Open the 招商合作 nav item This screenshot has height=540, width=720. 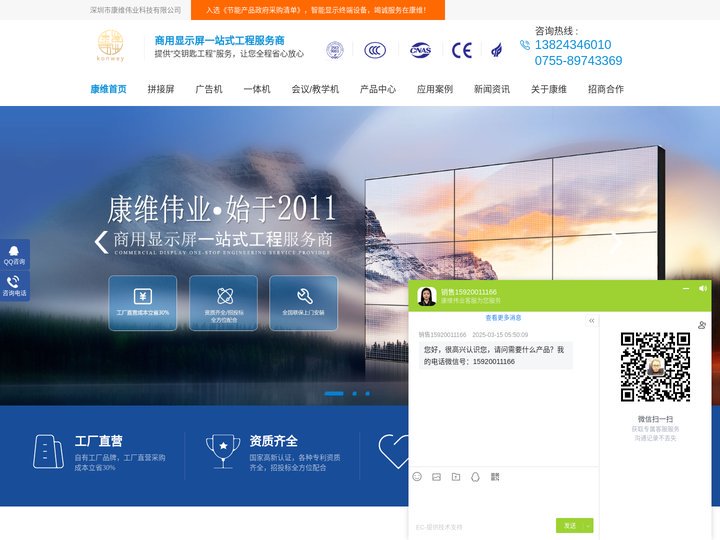[x=606, y=89]
